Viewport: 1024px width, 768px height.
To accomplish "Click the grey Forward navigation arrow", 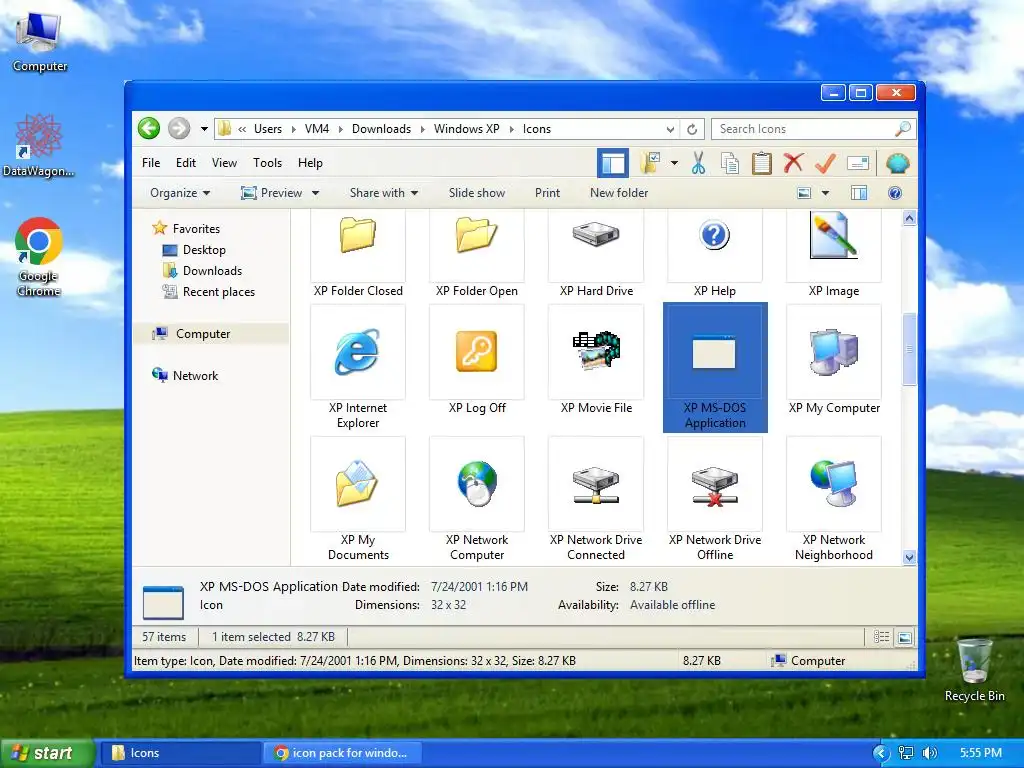I will (179, 129).
